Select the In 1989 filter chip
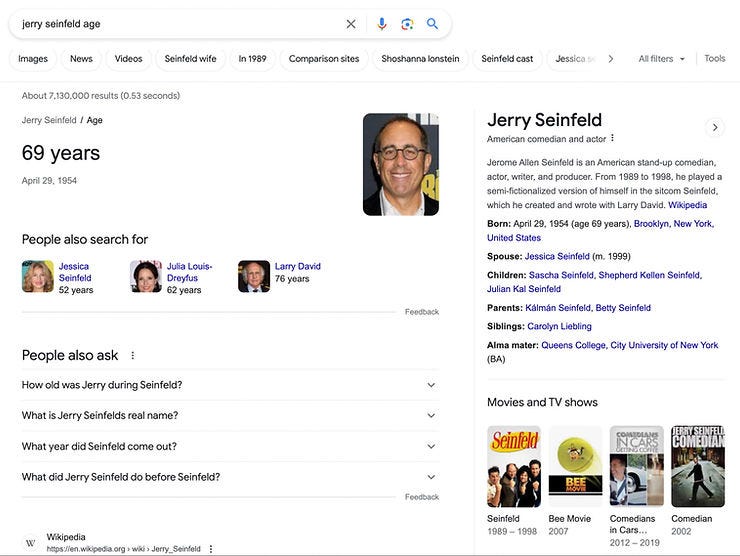The height and width of the screenshot is (556, 740). [x=252, y=59]
